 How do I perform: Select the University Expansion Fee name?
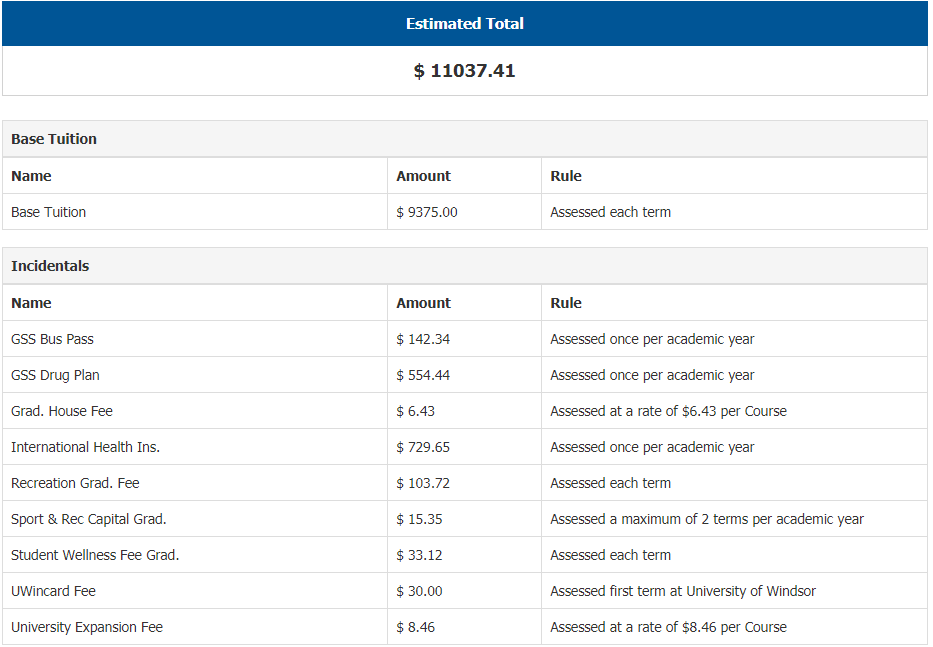87,627
